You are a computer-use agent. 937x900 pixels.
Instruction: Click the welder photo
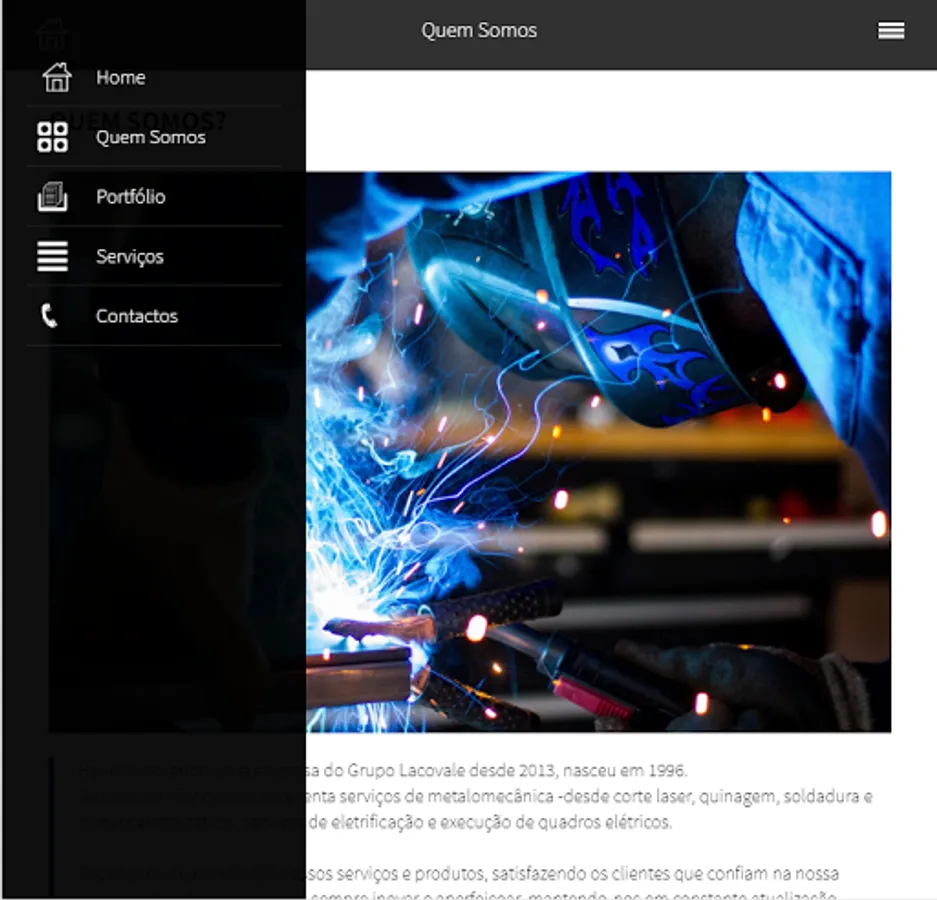pos(470,452)
